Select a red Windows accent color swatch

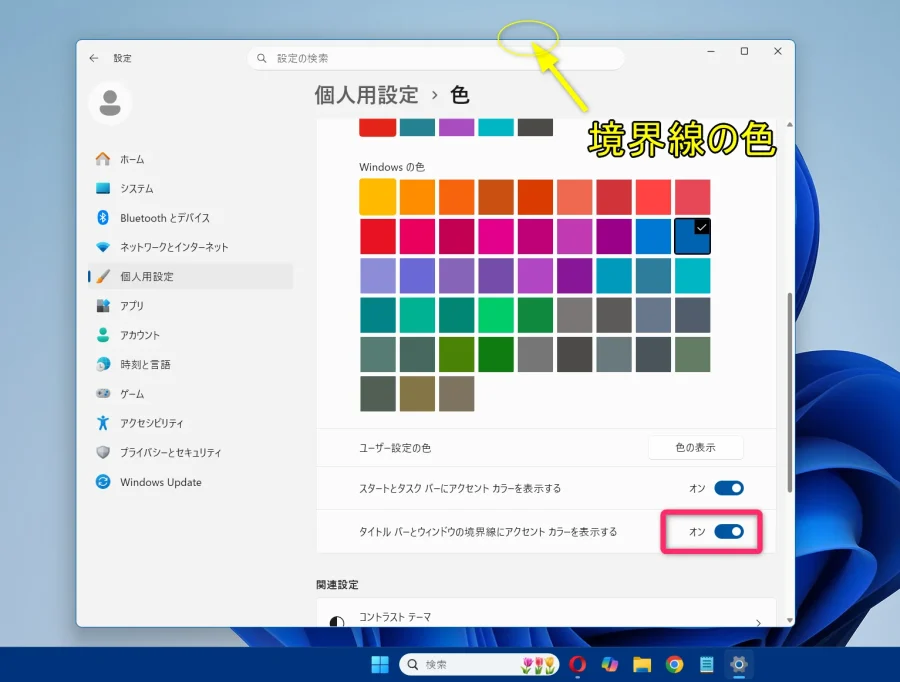377,236
